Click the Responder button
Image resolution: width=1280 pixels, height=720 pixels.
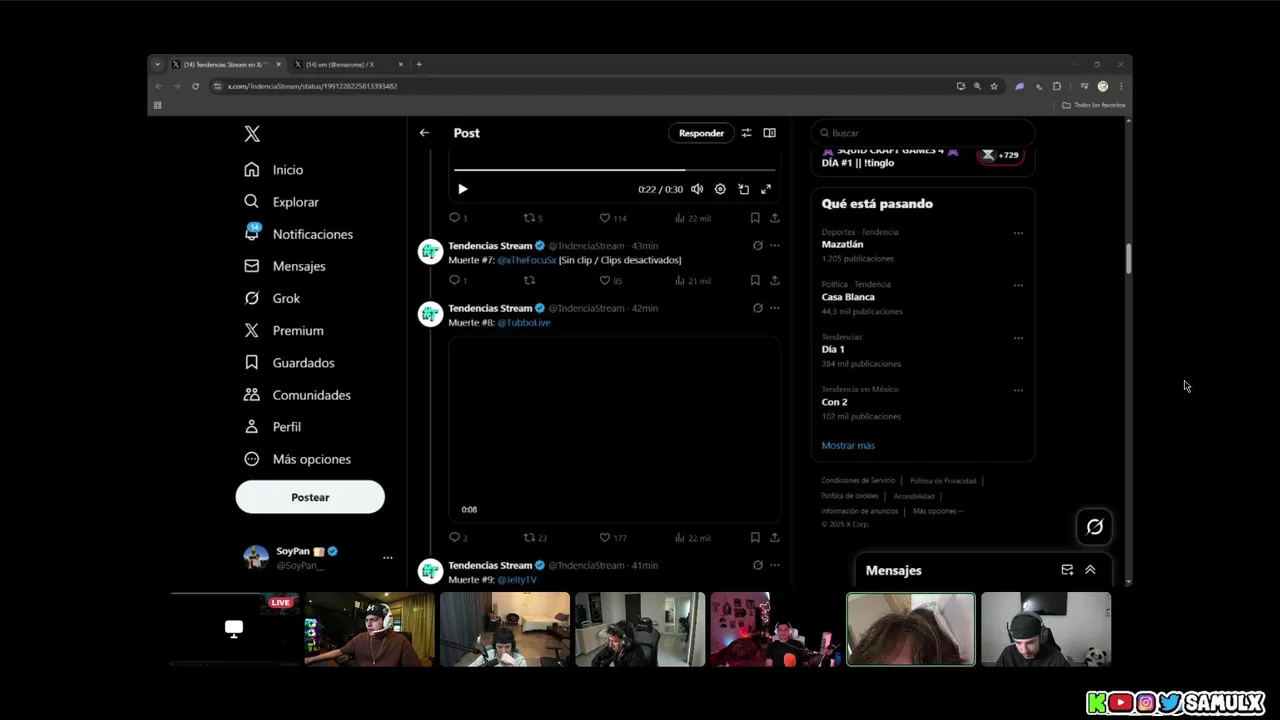click(x=701, y=133)
